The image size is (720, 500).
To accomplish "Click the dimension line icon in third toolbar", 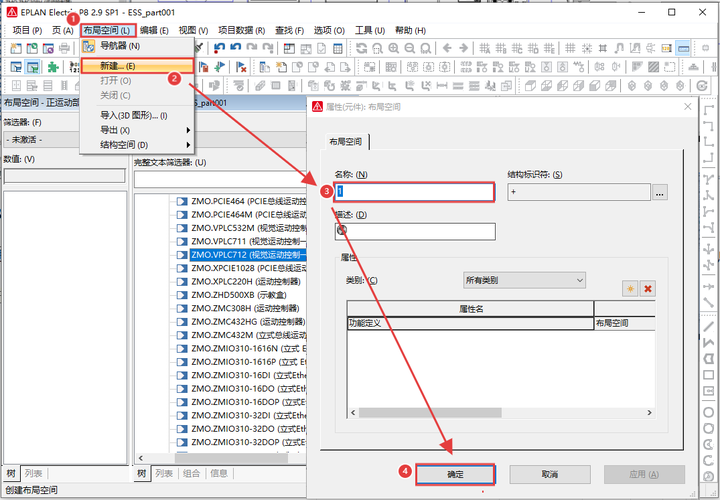I will pyautogui.click(x=442, y=86).
